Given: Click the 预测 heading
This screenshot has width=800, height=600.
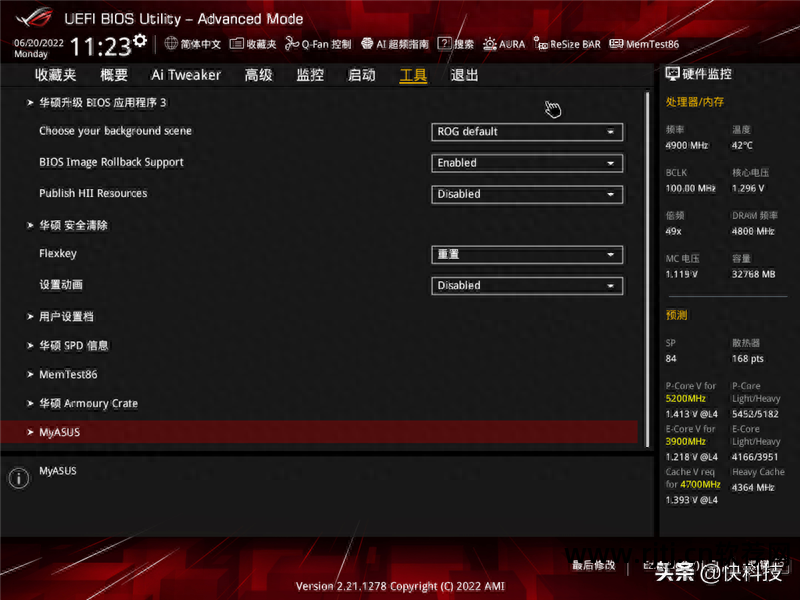Looking at the screenshot, I should point(677,315).
